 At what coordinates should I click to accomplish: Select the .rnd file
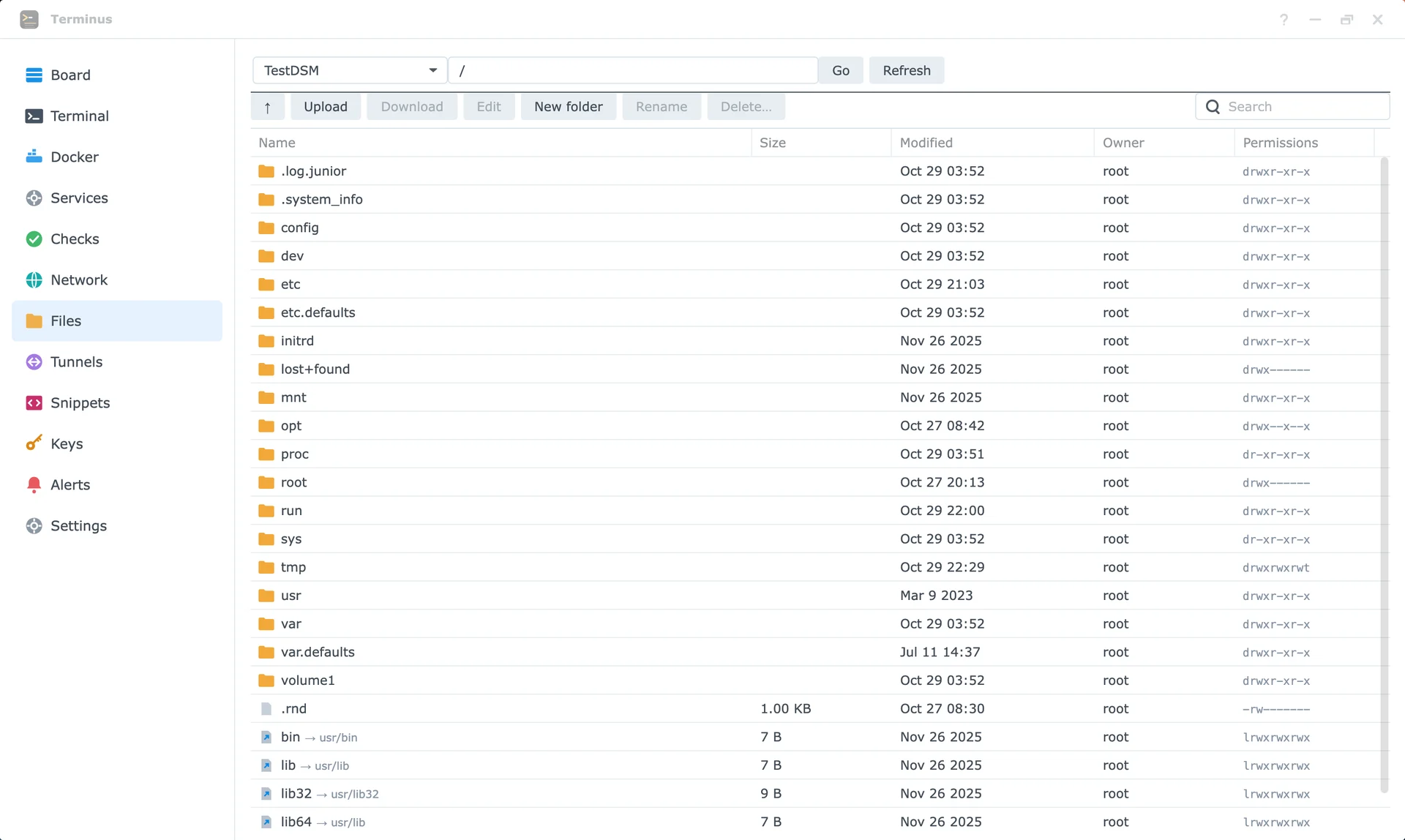(x=815, y=709)
